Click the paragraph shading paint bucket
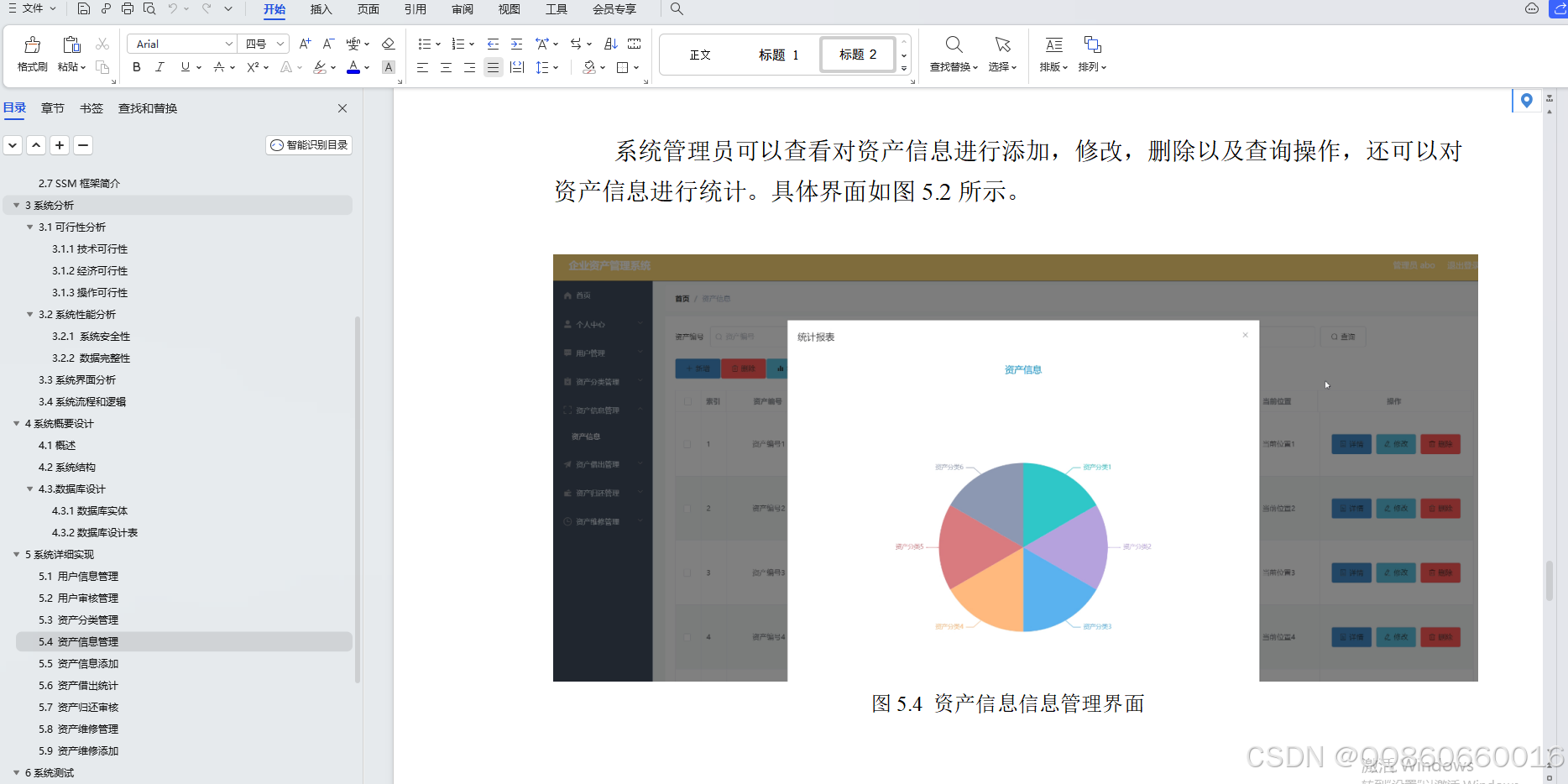The height and width of the screenshot is (784, 1568). click(x=589, y=67)
